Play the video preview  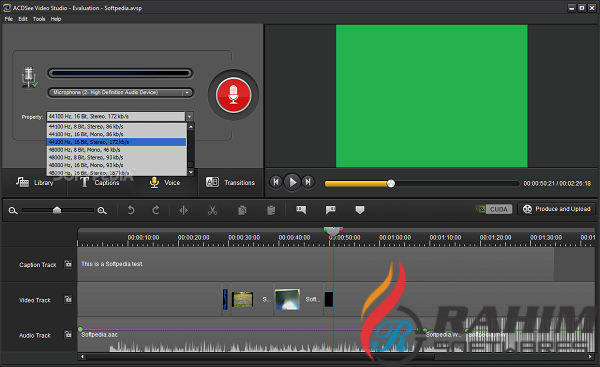[292, 182]
